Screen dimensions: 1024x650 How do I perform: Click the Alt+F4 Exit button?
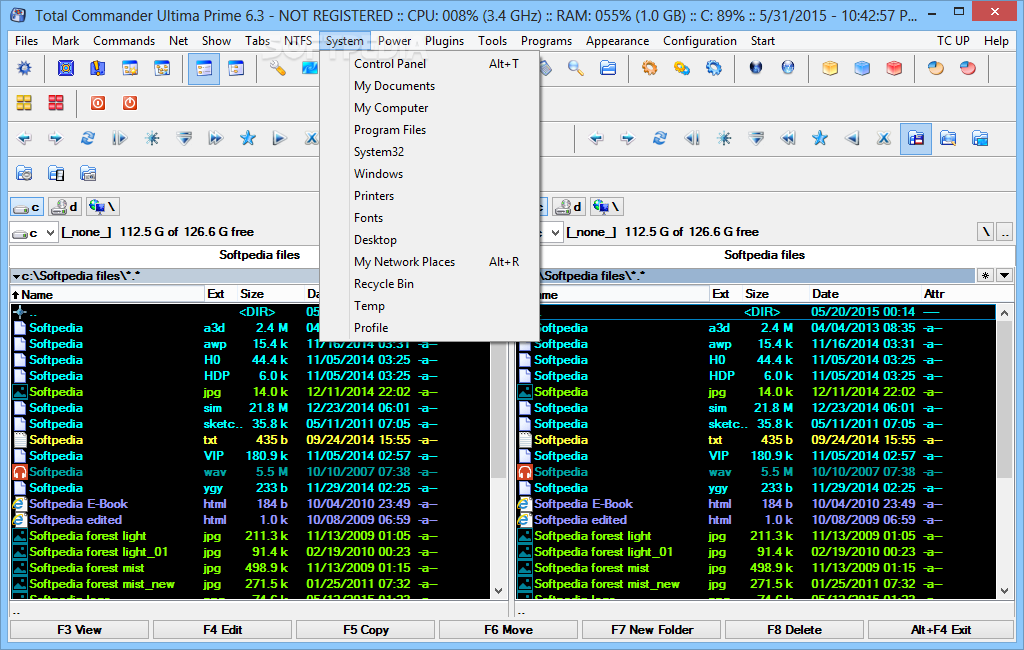(940, 630)
